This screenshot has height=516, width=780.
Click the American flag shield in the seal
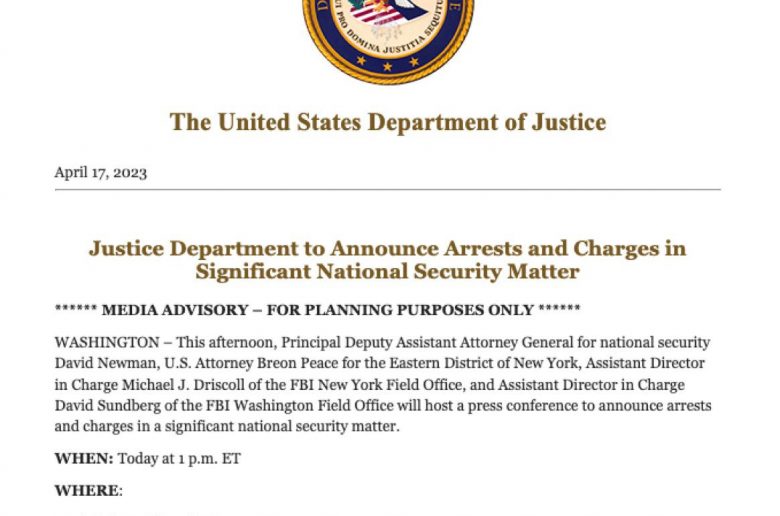click(378, 14)
